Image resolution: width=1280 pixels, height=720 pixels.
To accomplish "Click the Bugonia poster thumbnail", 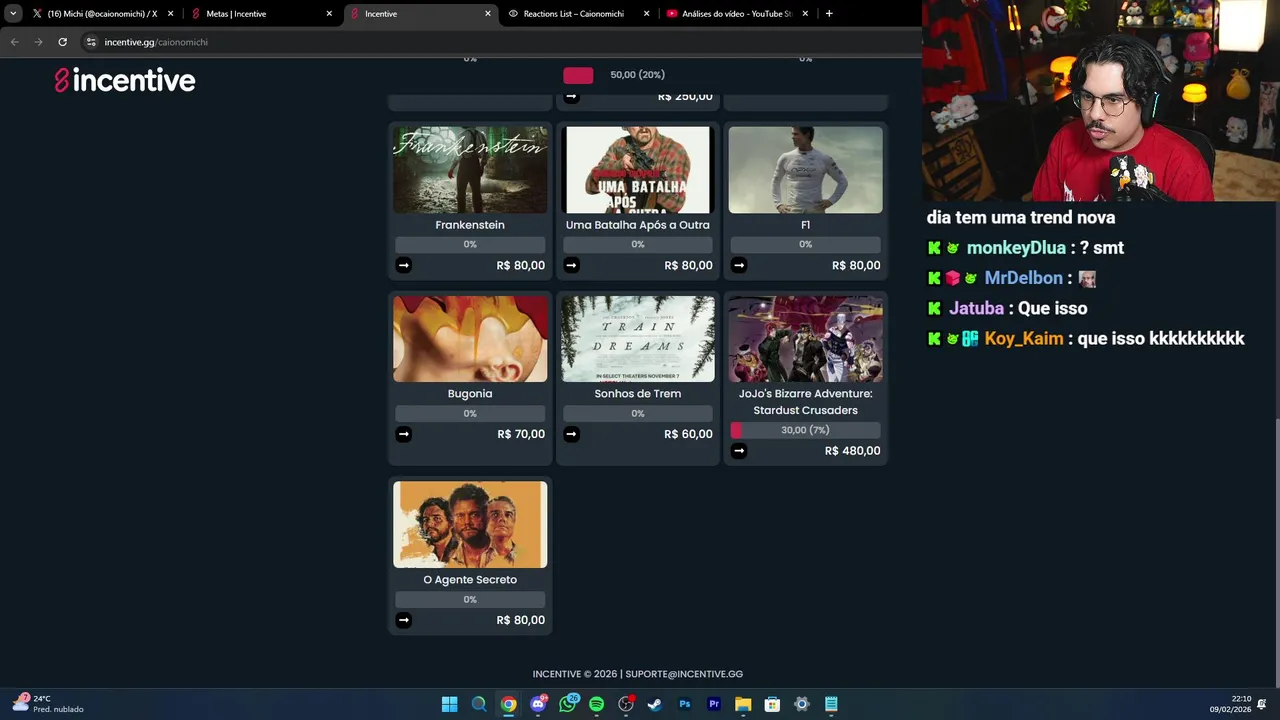I will [x=470, y=339].
